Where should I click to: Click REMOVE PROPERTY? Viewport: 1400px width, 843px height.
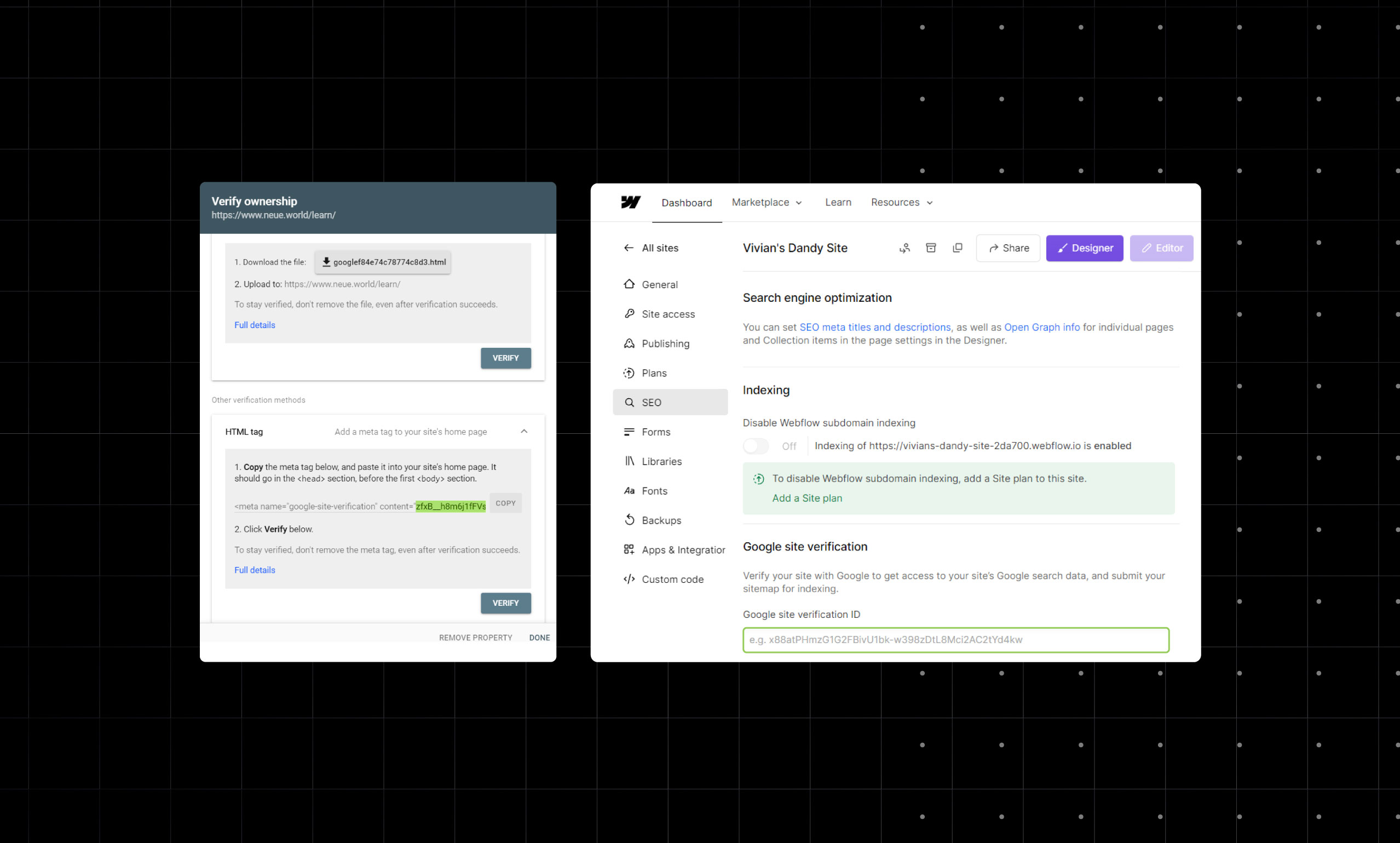pyautogui.click(x=475, y=638)
